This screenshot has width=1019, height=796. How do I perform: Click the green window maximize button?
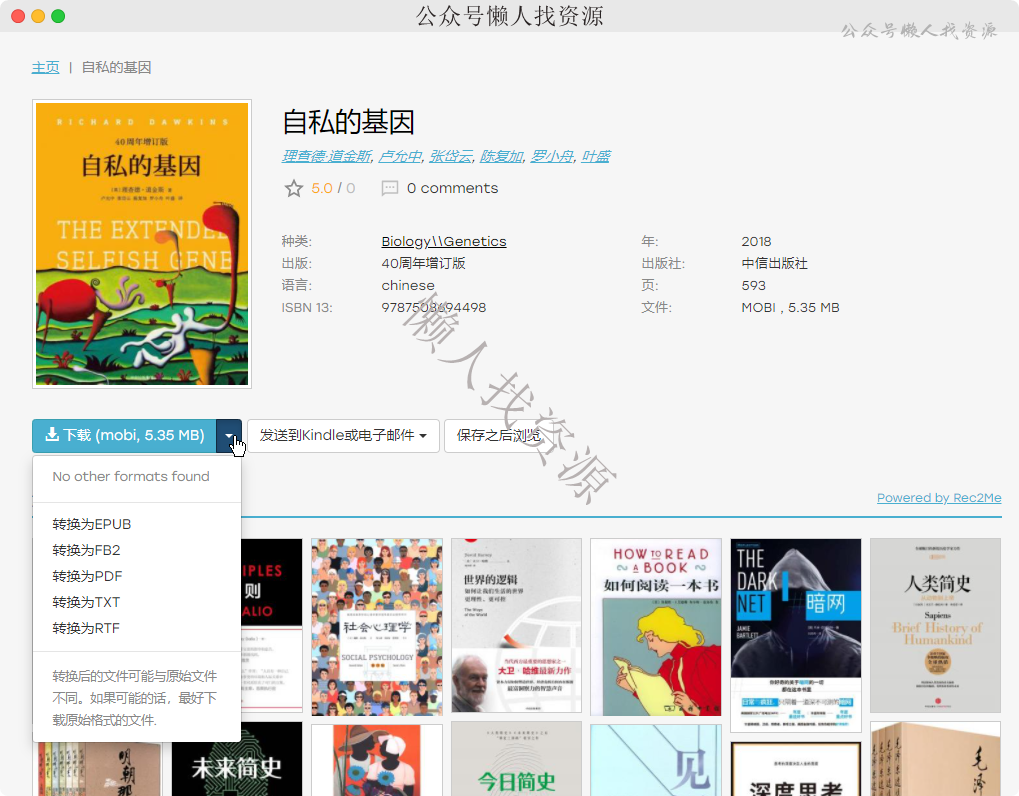58,16
